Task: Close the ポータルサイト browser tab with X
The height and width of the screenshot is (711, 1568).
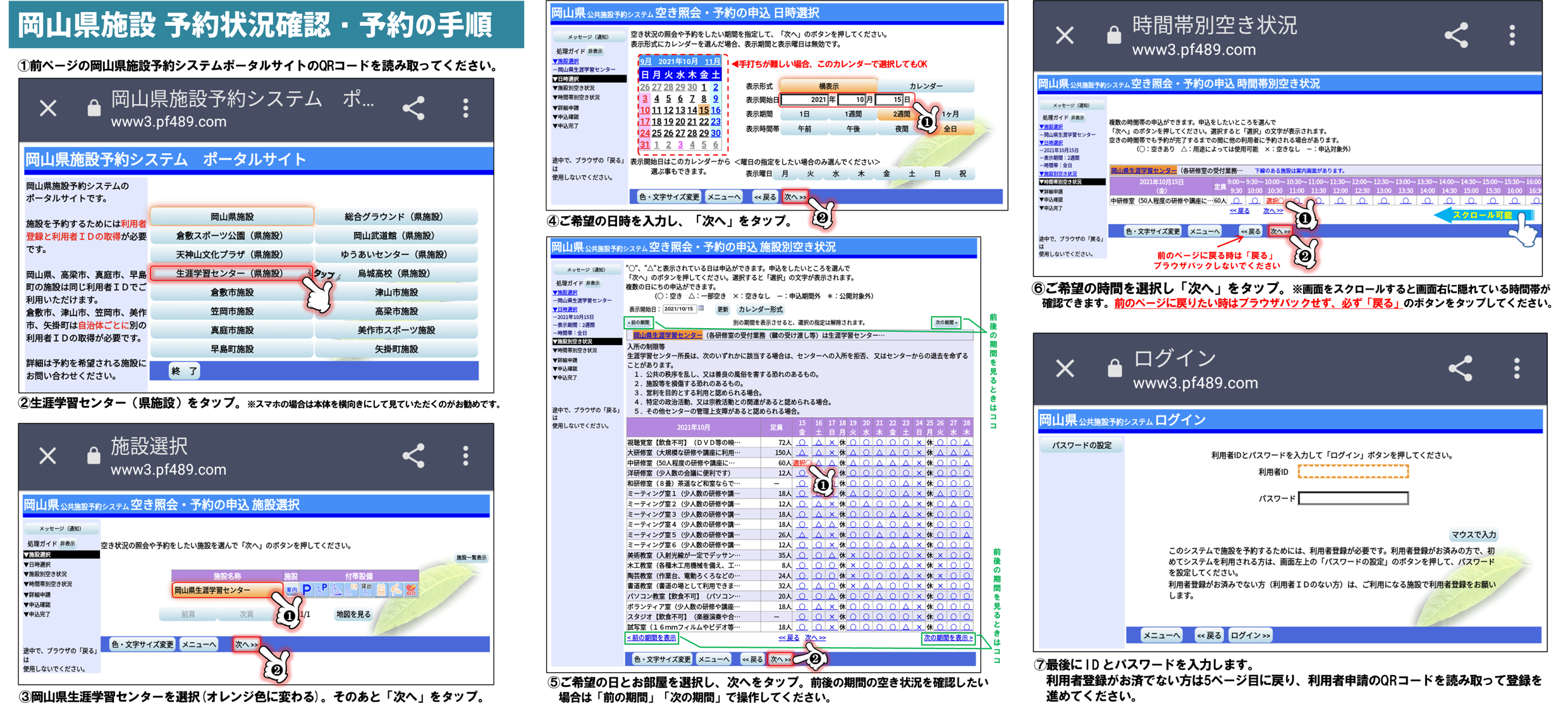Action: tap(48, 109)
